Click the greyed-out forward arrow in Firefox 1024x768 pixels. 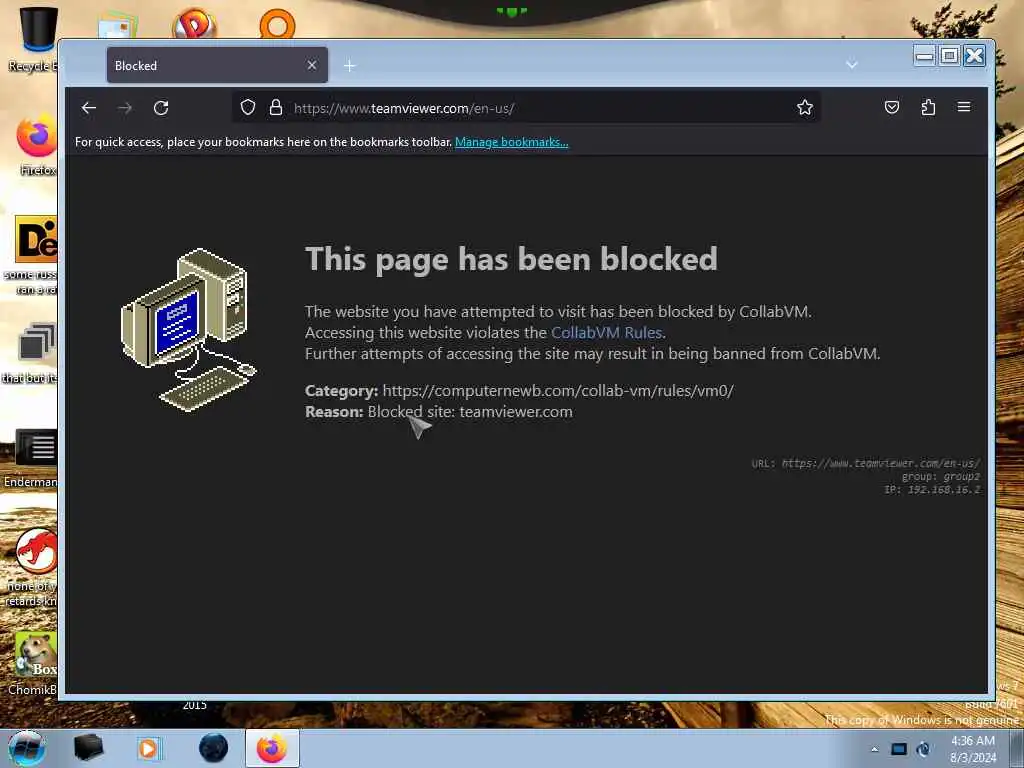pyautogui.click(x=125, y=108)
